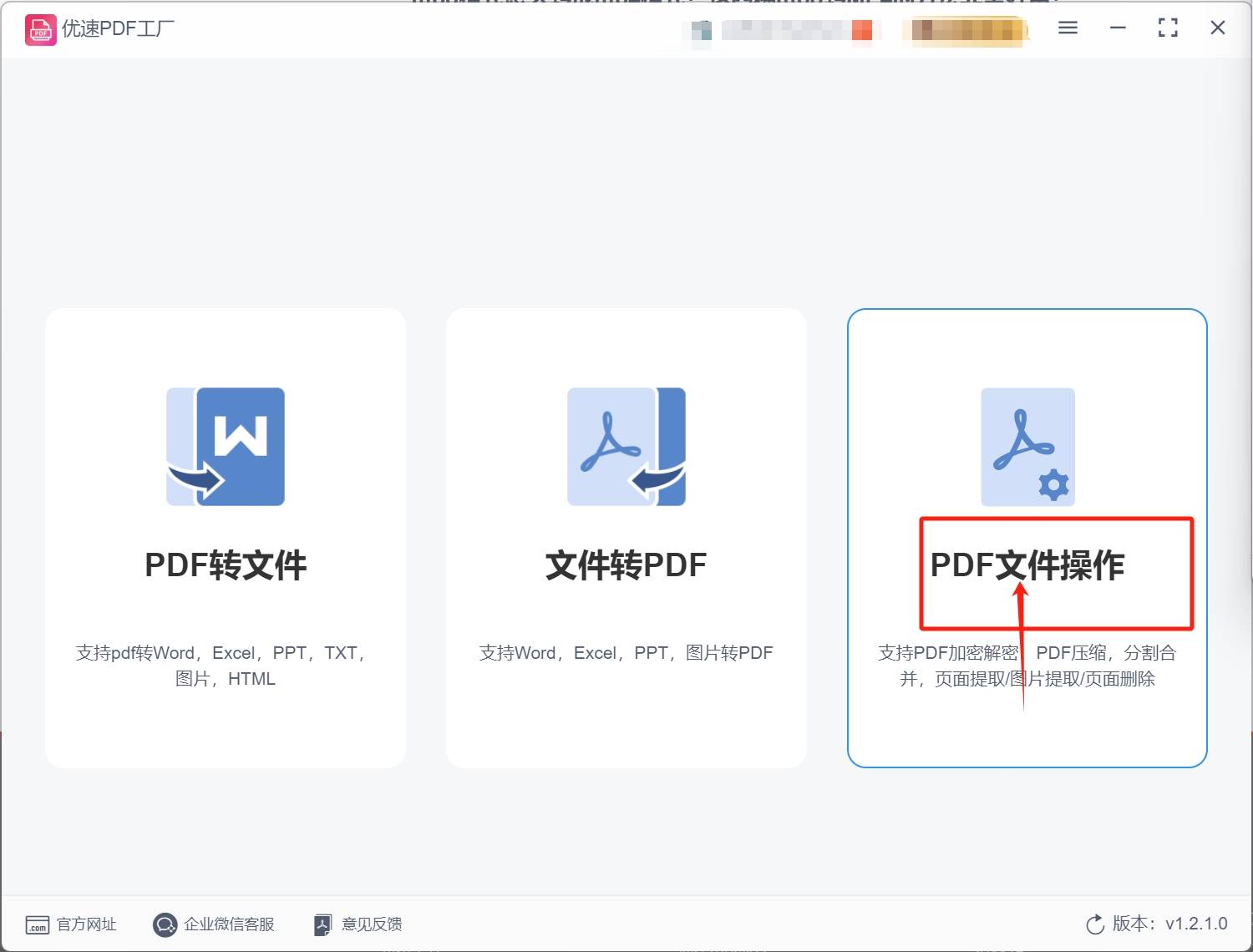Image resolution: width=1253 pixels, height=952 pixels.
Task: Minimize the 优速PDF工厂 window
Action: 1118,28
